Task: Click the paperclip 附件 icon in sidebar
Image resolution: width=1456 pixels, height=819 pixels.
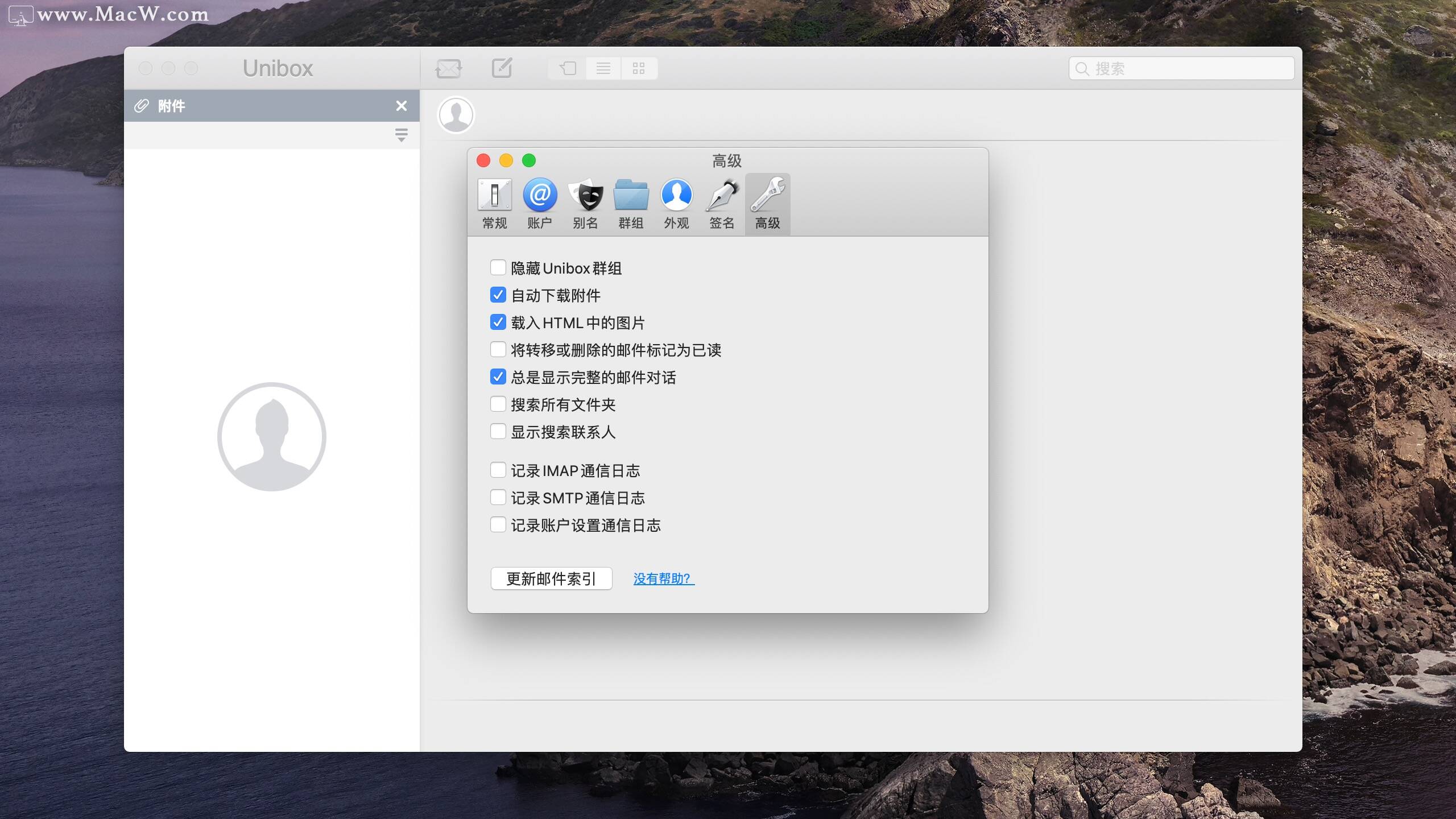Action: click(142, 106)
